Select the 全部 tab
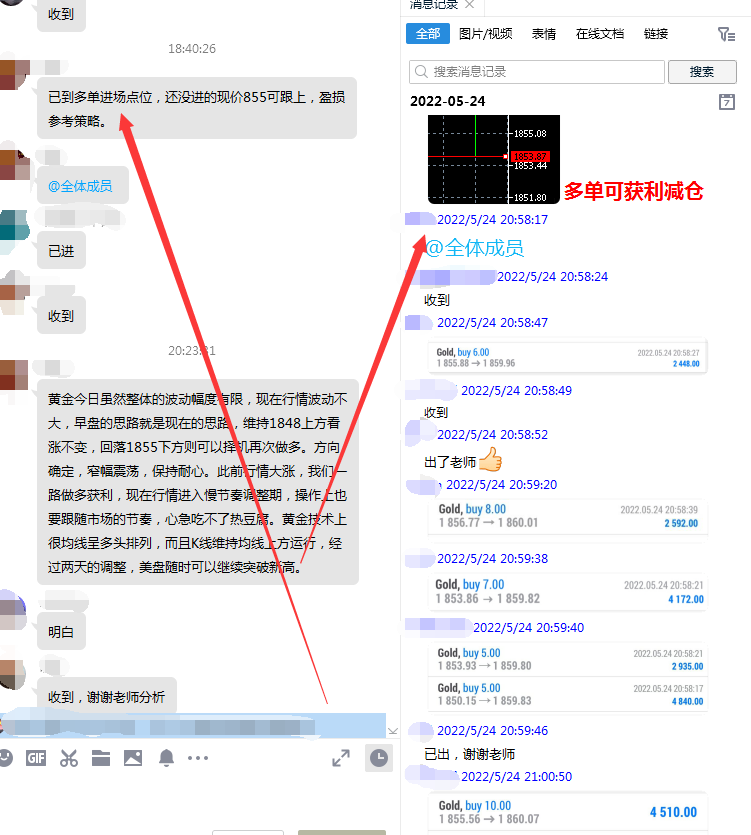 pos(428,34)
